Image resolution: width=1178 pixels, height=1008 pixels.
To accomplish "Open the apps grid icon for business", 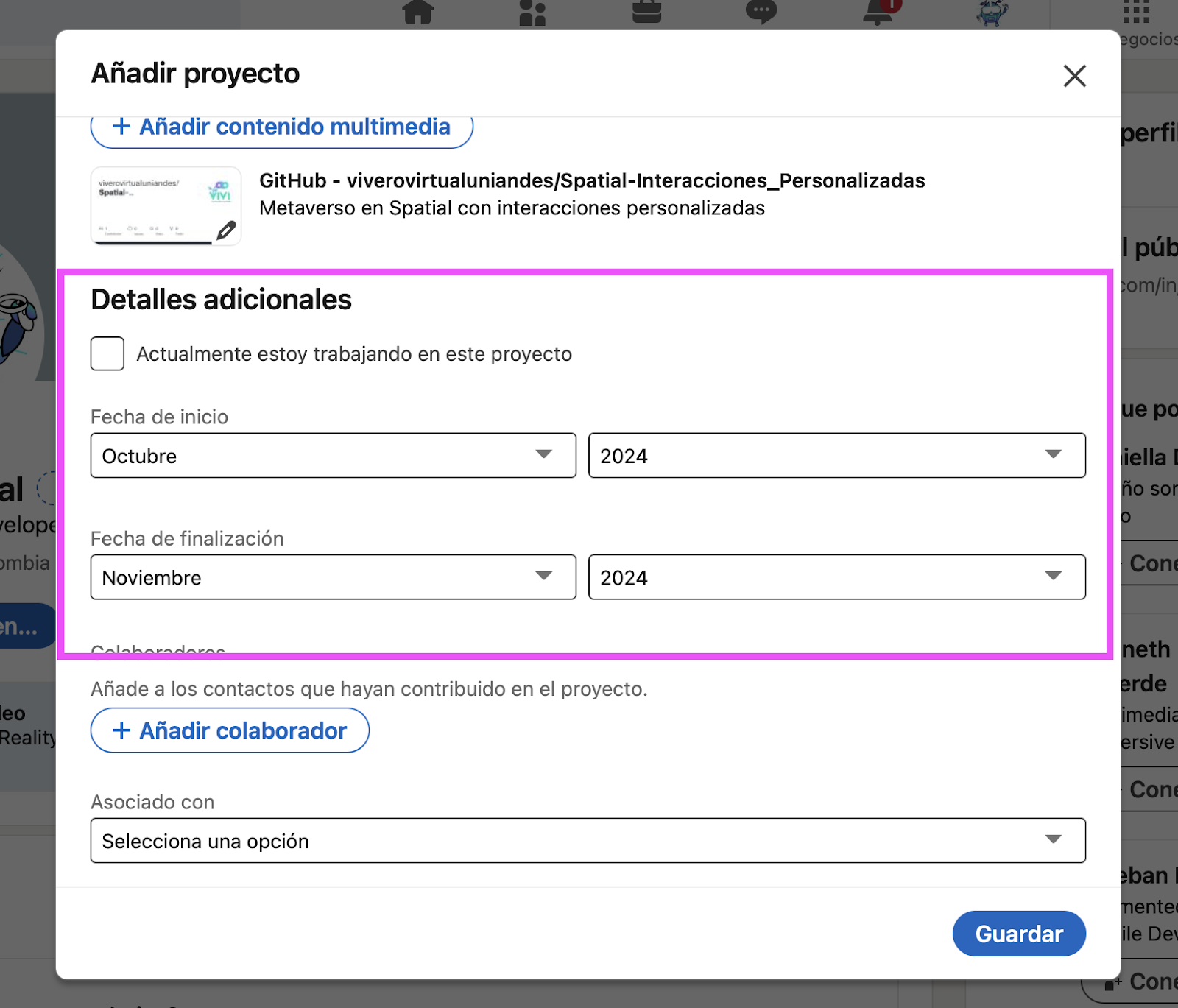I will [1136, 12].
